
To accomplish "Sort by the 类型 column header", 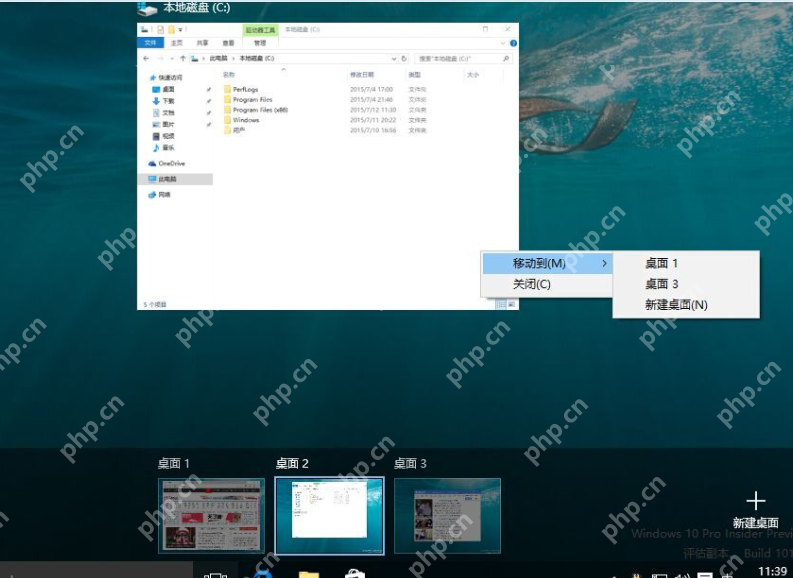I will 415,75.
